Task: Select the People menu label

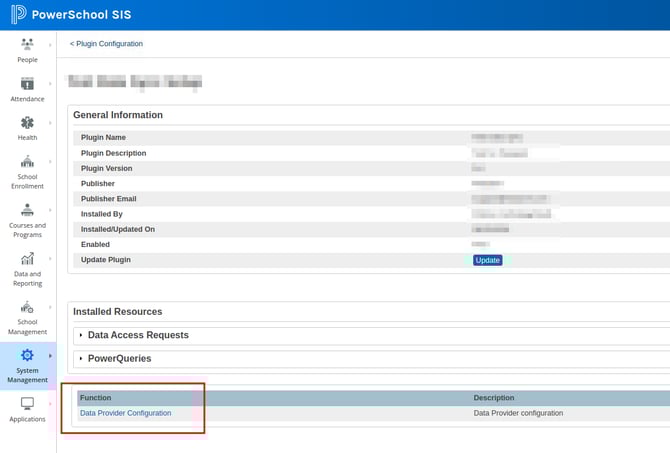Action: click(27, 60)
